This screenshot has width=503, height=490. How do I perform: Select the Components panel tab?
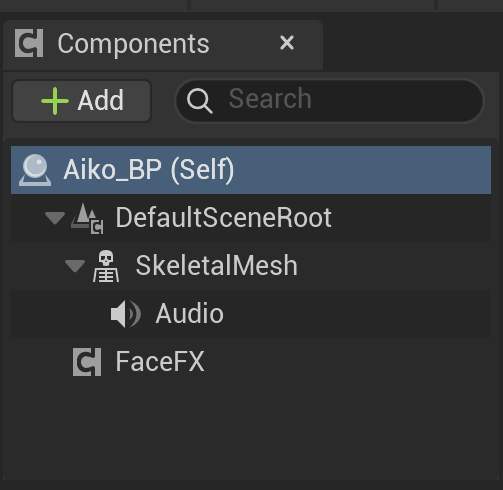pyautogui.click(x=163, y=45)
